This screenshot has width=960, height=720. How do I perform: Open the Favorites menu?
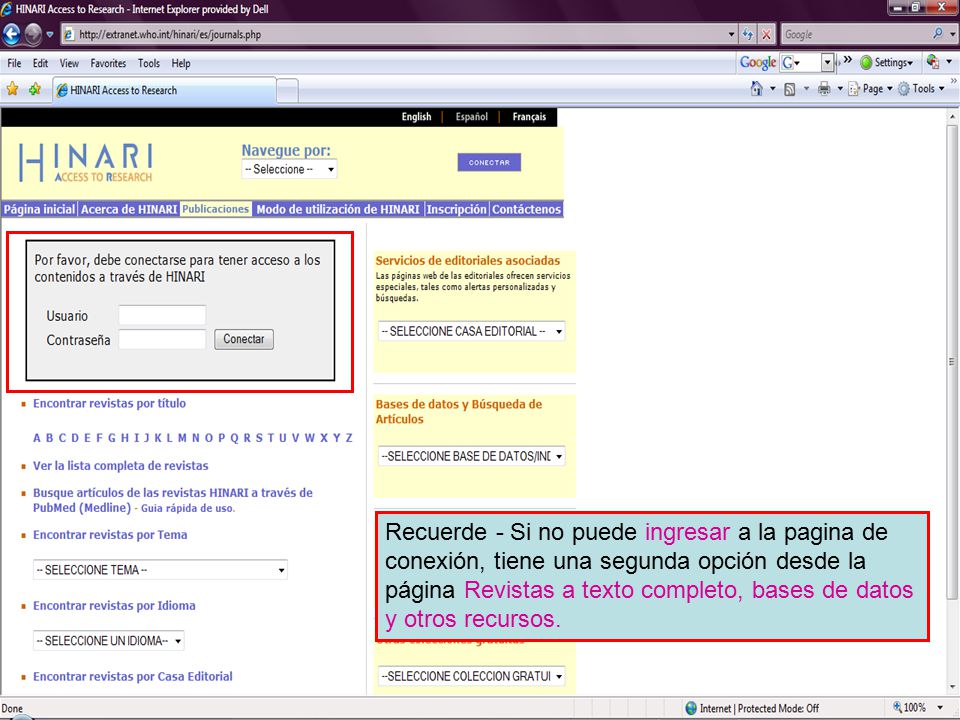click(x=108, y=63)
